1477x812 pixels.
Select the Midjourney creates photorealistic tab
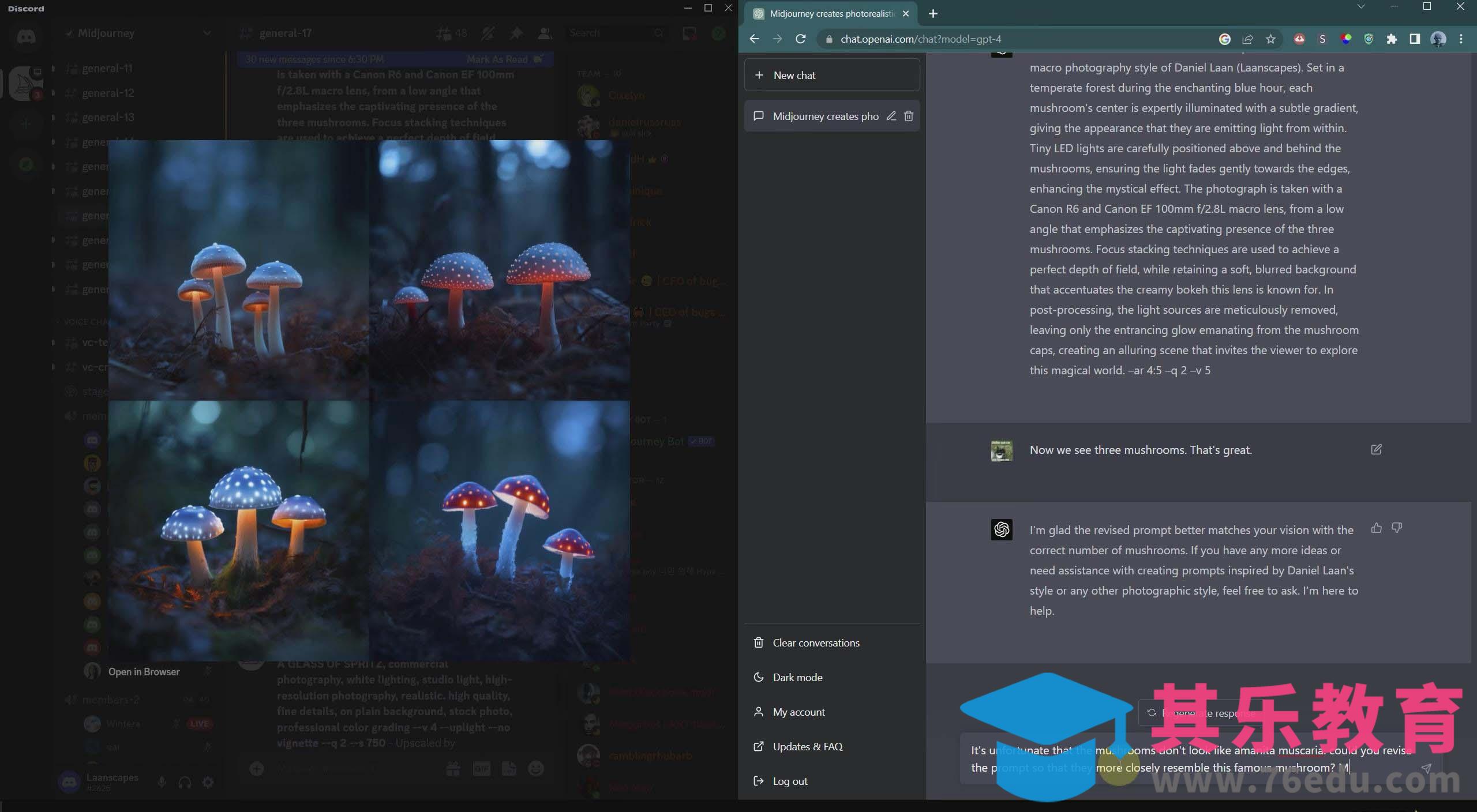831,13
